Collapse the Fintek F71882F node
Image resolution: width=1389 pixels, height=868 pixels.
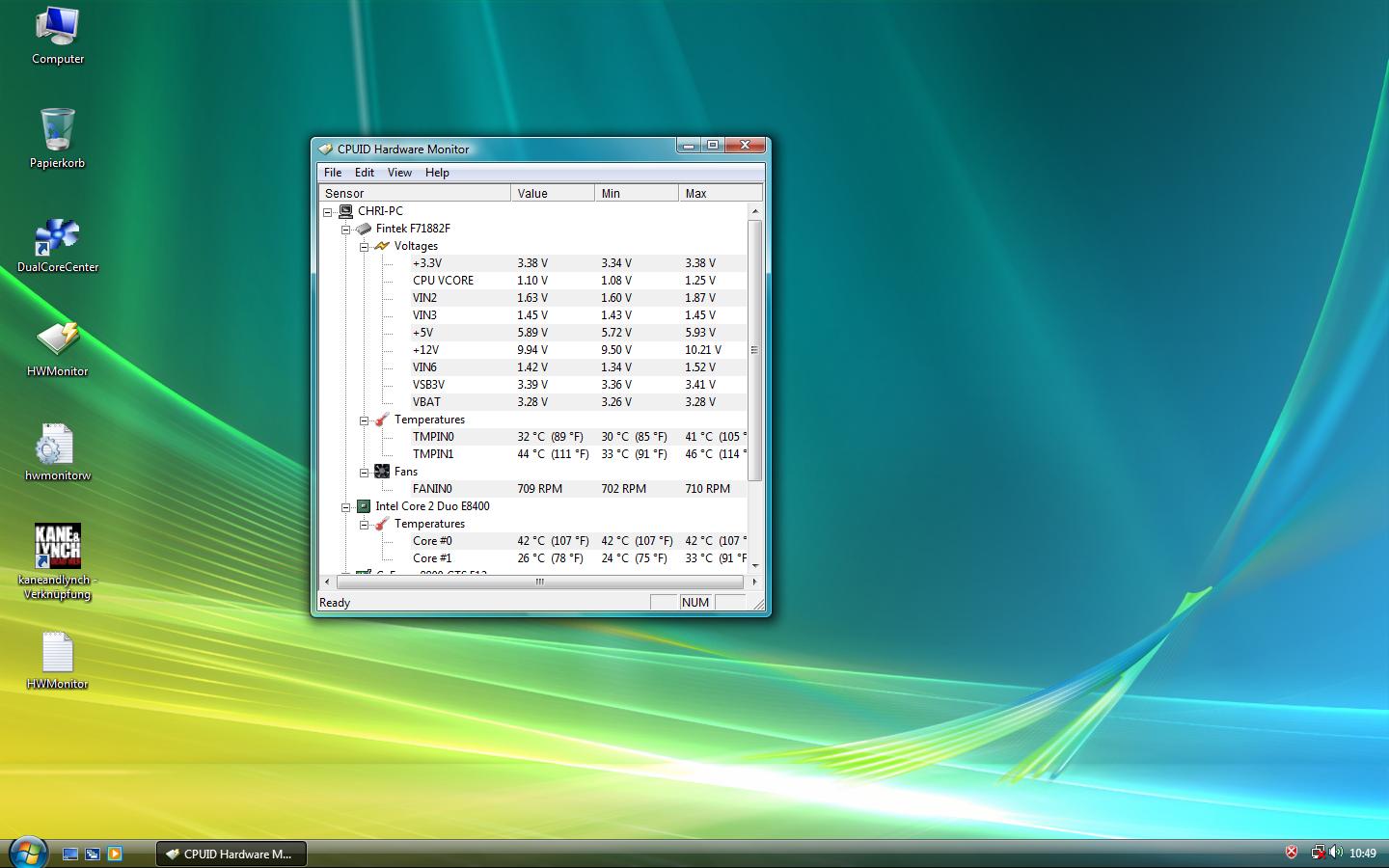[345, 229]
